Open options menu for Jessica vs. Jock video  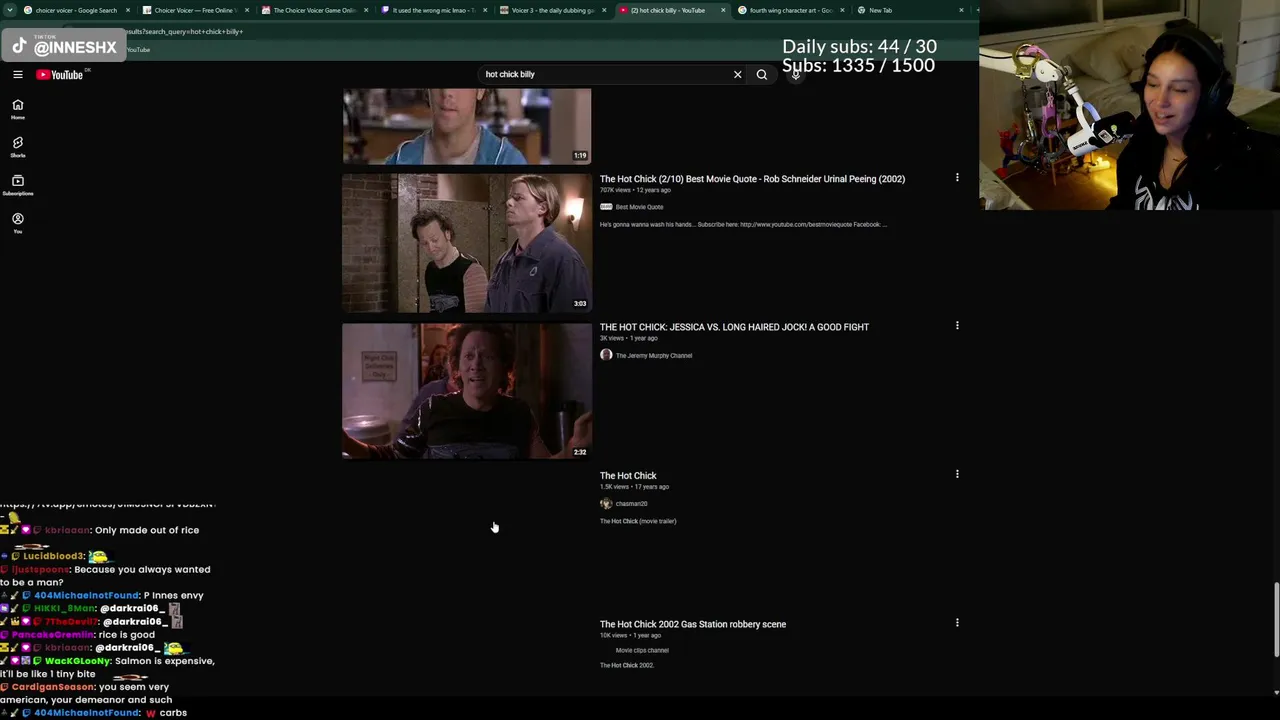point(957,326)
